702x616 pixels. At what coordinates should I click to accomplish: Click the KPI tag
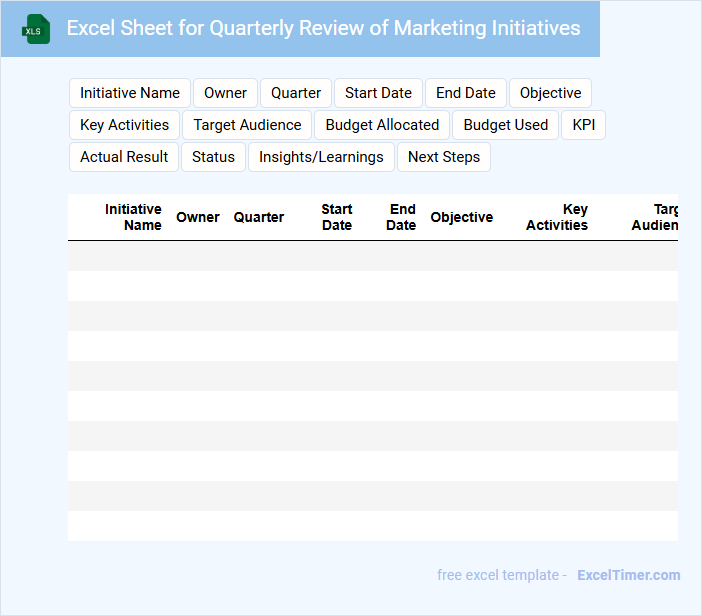pyautogui.click(x=583, y=125)
